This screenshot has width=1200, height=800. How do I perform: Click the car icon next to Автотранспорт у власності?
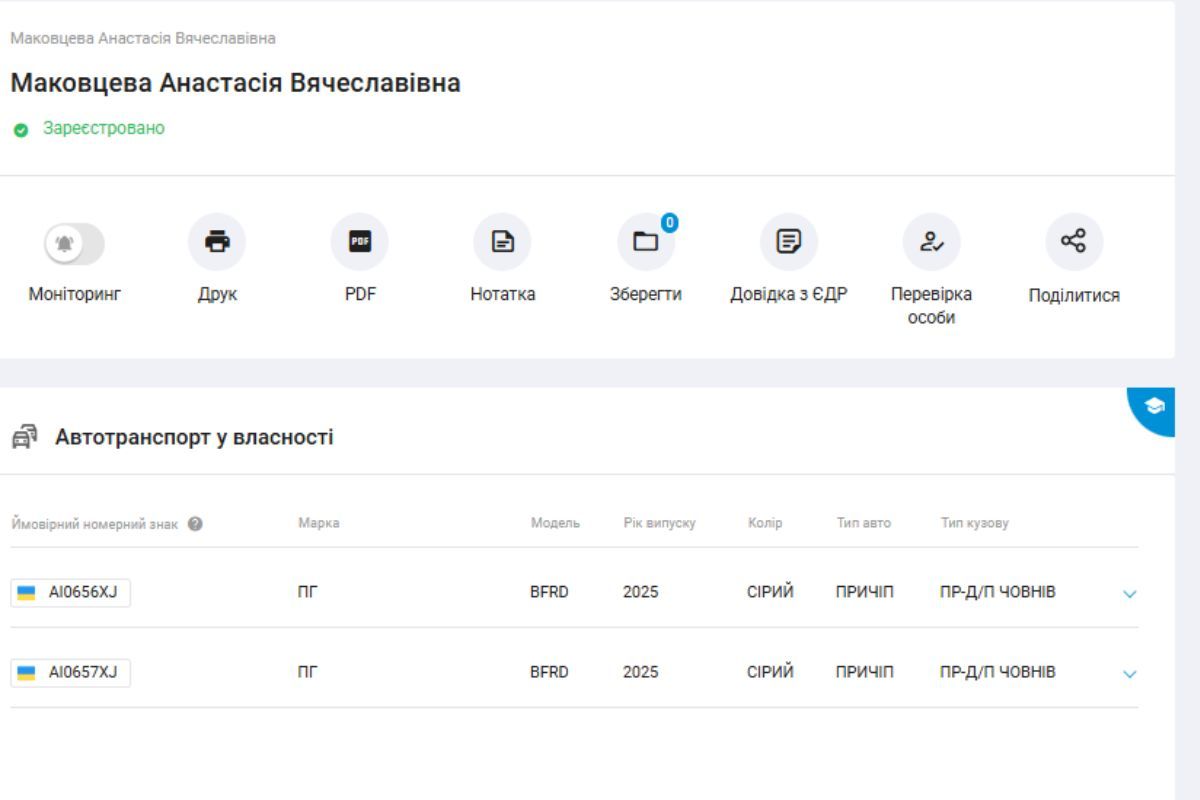(22, 437)
